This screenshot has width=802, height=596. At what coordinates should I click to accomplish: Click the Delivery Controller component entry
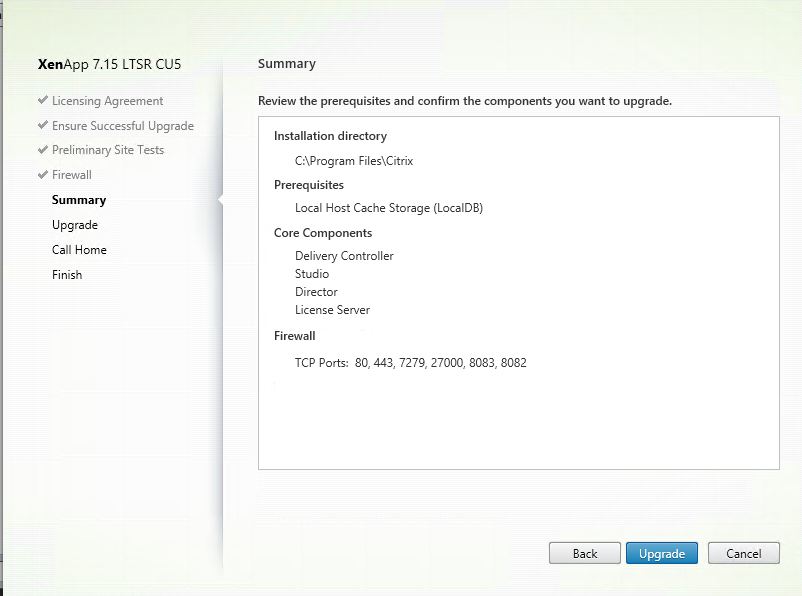(x=344, y=256)
